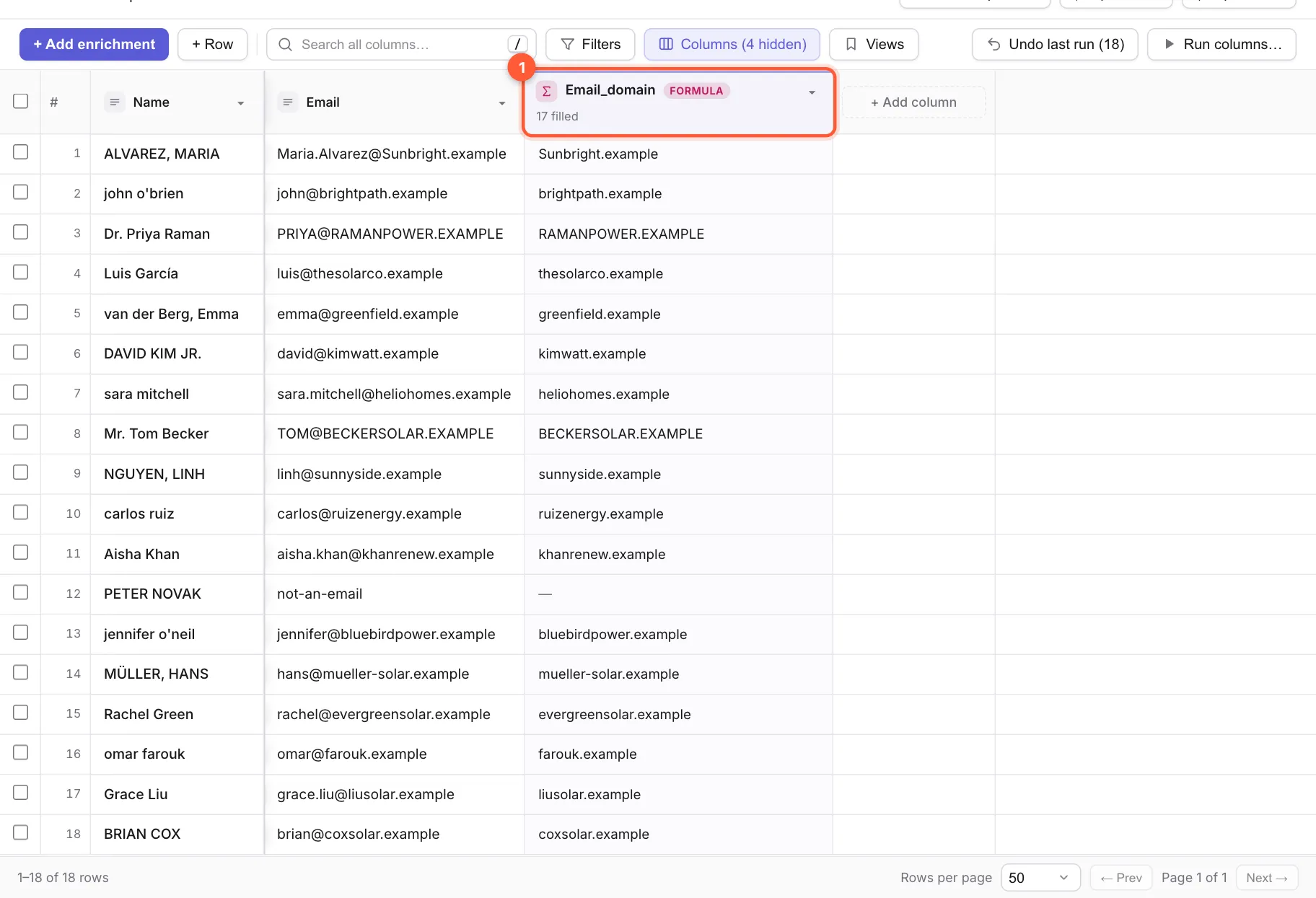Image resolution: width=1316 pixels, height=898 pixels.
Task: Toggle the select-all rows checkbox
Action: (21, 102)
